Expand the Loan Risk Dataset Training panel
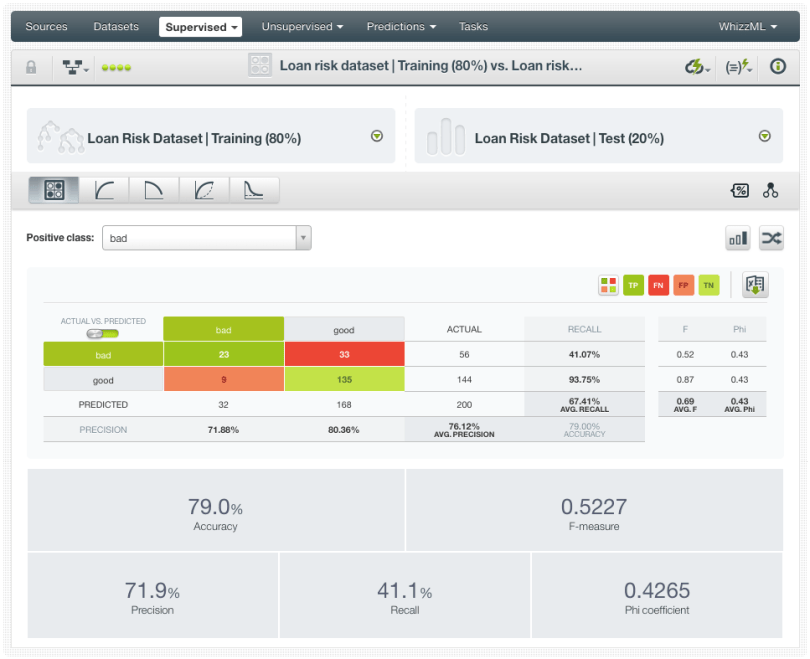The width and height of the screenshot is (810, 659). click(x=377, y=137)
